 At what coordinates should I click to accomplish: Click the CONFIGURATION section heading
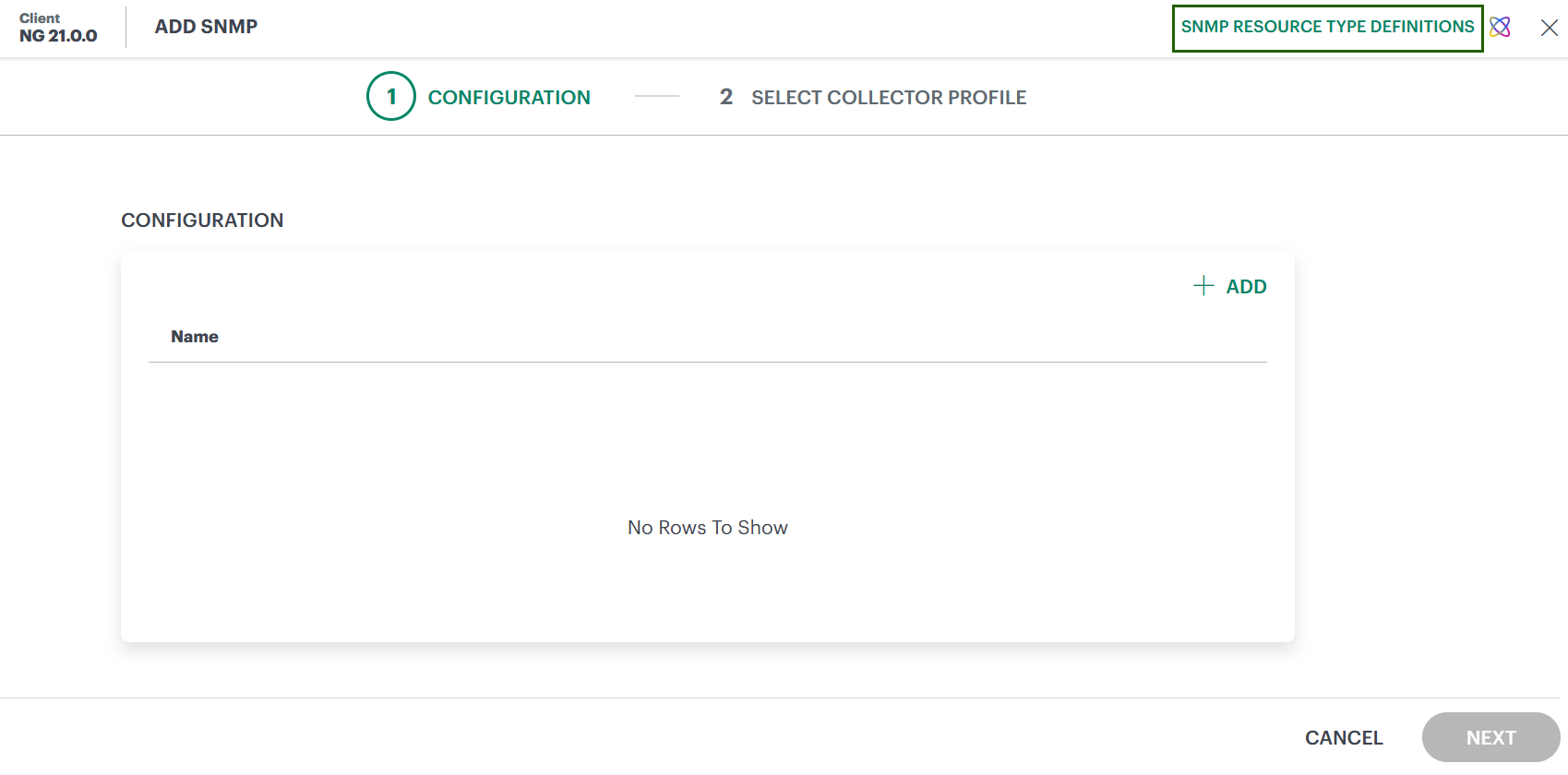click(x=202, y=221)
